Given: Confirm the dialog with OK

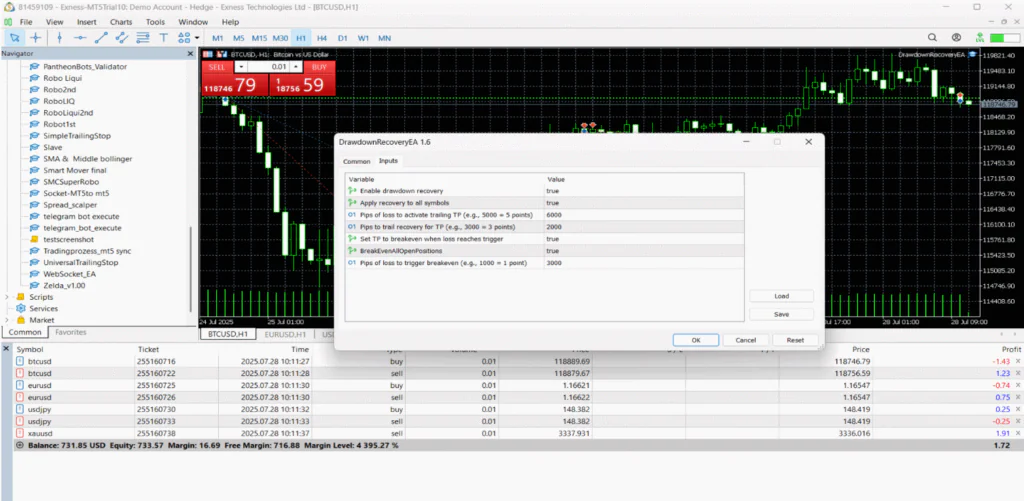Looking at the screenshot, I should point(696,340).
